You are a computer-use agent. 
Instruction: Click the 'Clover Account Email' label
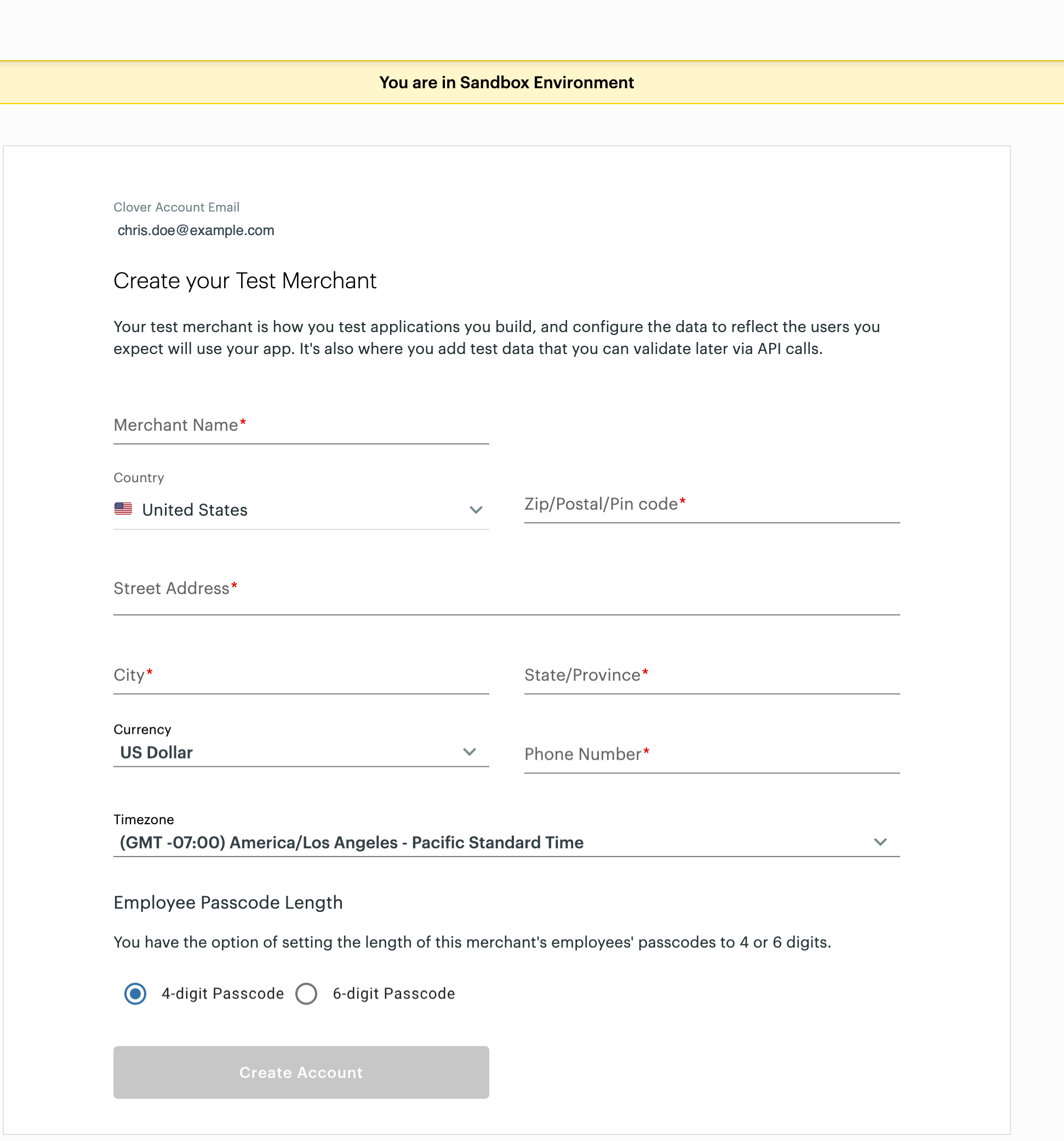click(x=176, y=207)
